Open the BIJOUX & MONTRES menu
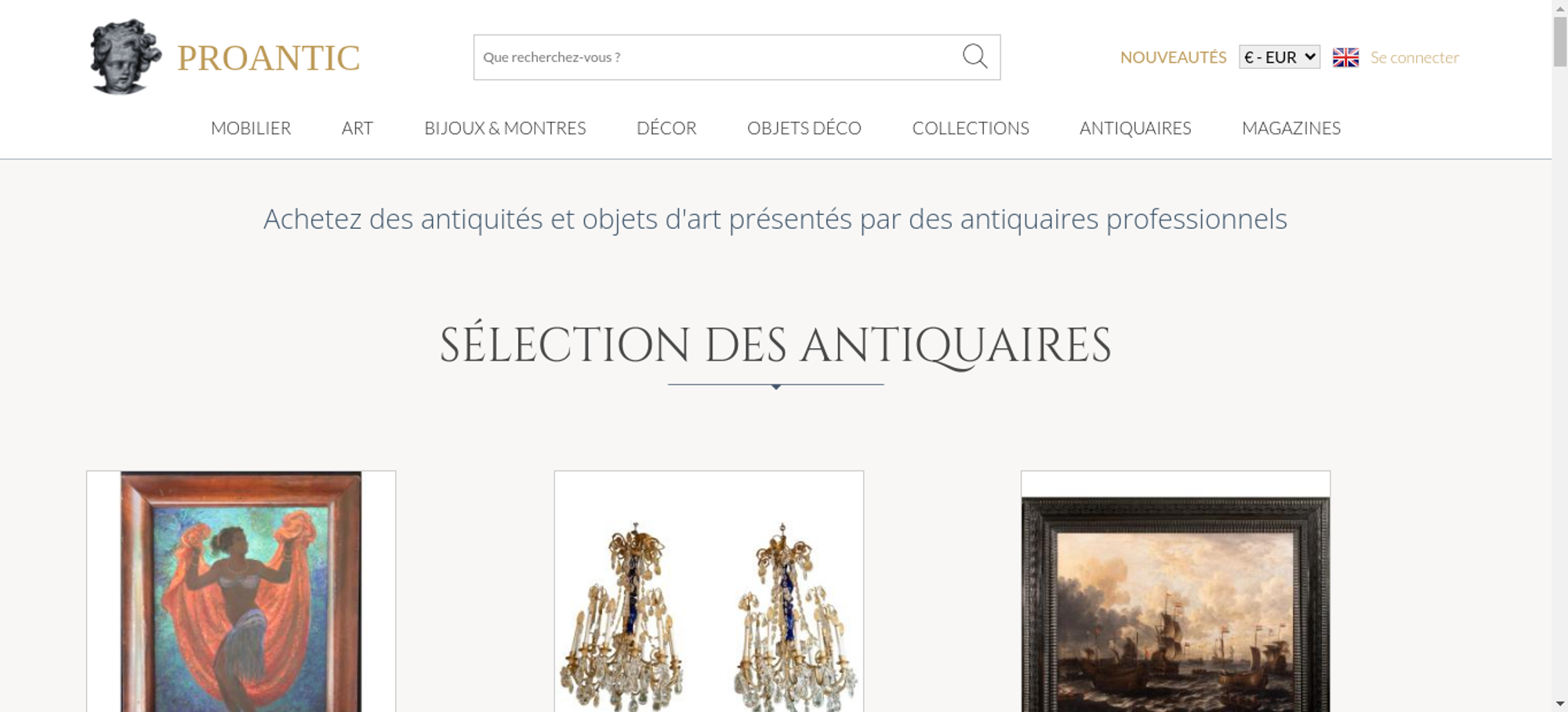Screen dimensions: 1568x712 pyautogui.click(x=505, y=128)
